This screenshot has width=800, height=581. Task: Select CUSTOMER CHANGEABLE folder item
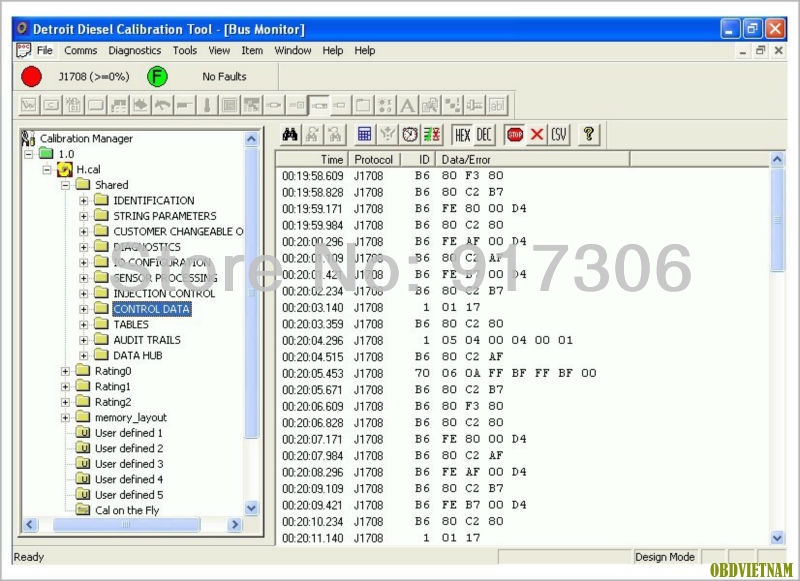point(178,232)
